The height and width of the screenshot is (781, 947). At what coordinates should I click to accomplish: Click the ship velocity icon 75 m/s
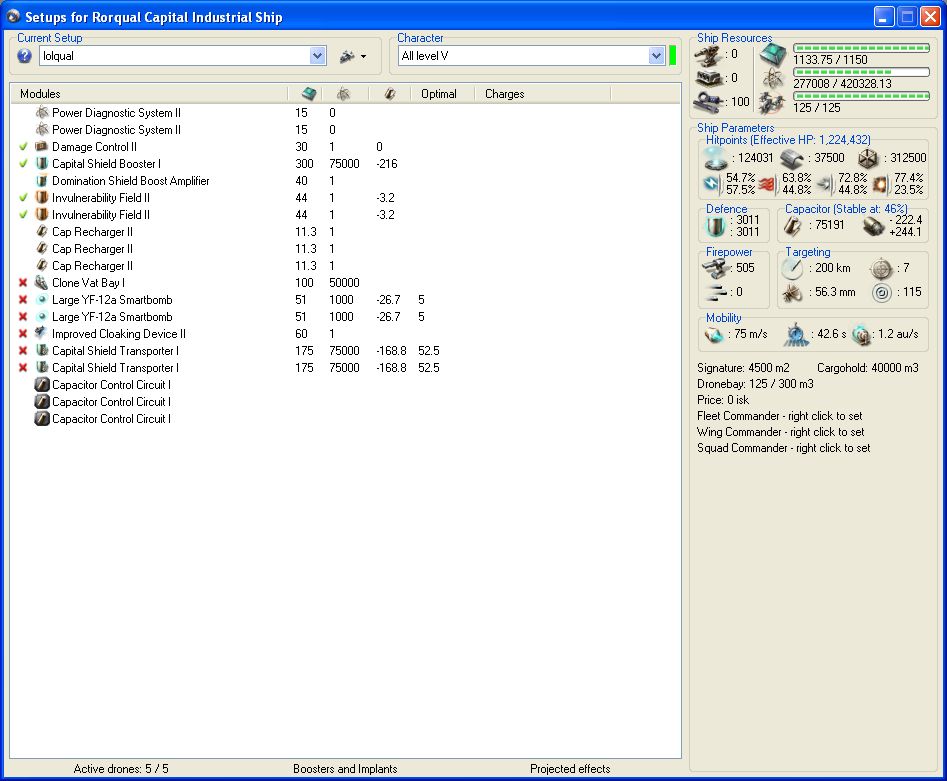[x=714, y=334]
